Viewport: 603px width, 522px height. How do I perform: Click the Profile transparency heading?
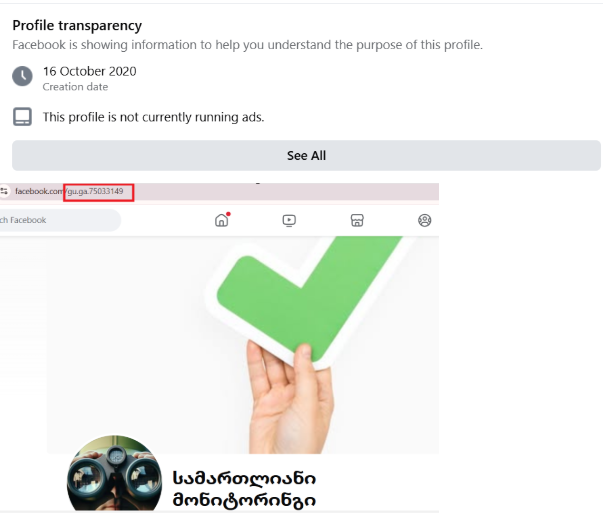point(77,25)
